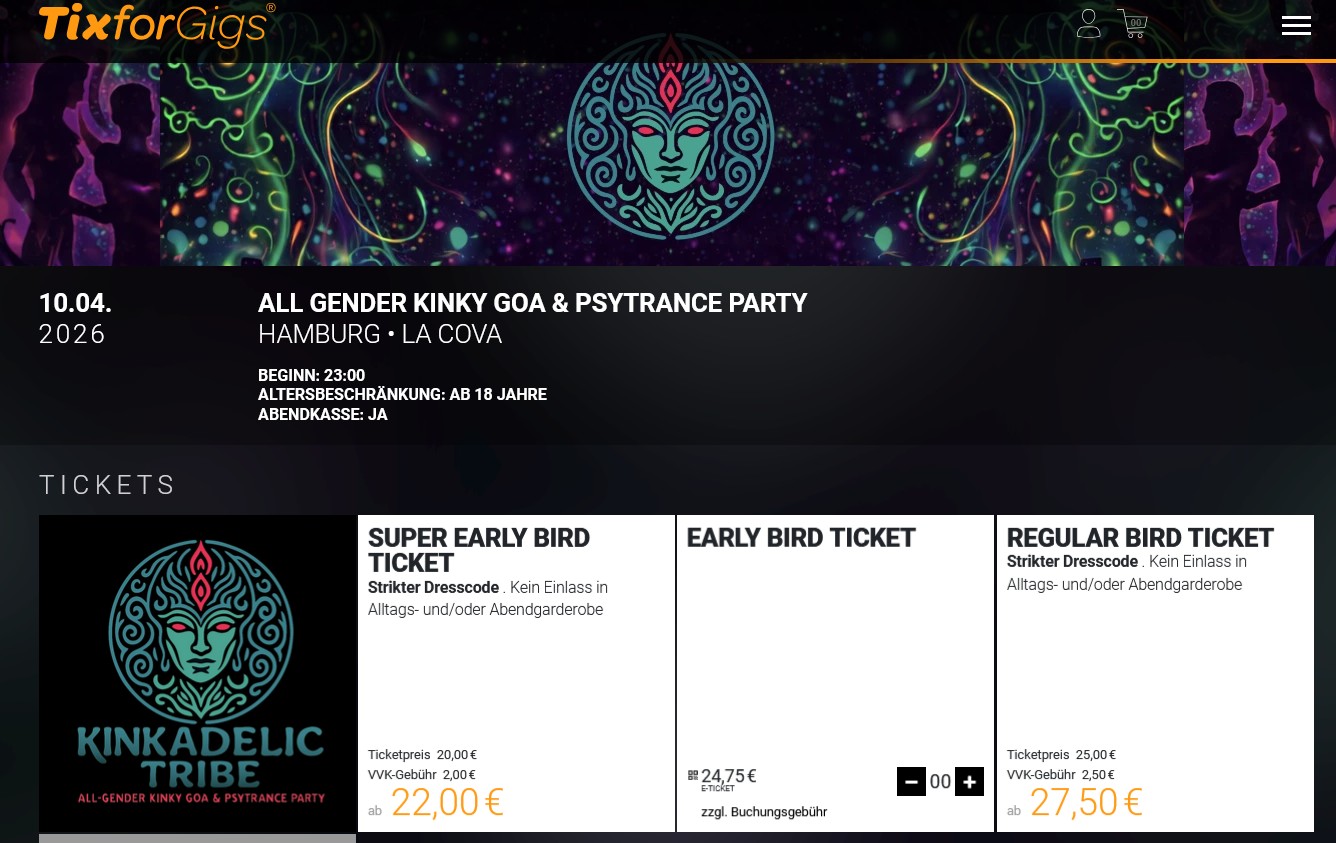Click the Kinkadelic Tribe event artwork
This screenshot has height=843, width=1336.
[197, 673]
